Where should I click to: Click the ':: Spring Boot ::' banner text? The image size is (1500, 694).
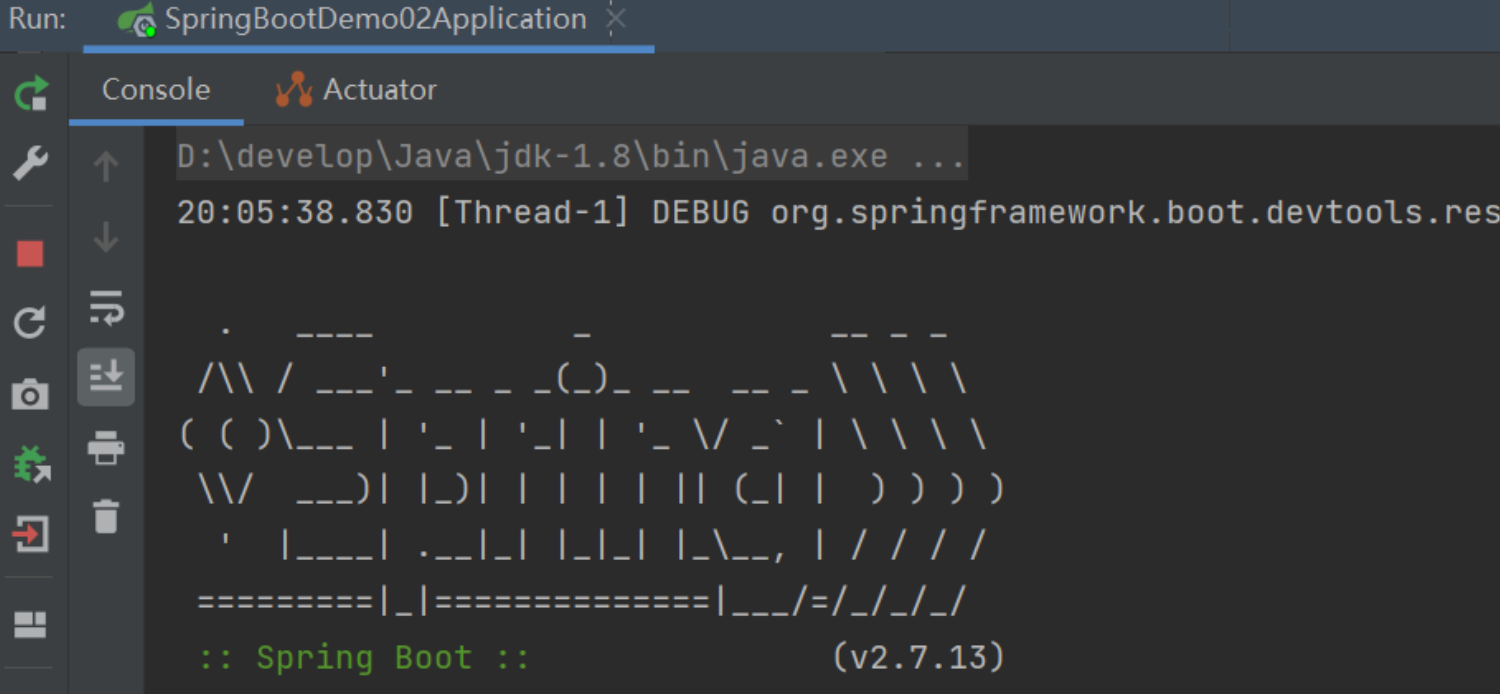coord(364,658)
